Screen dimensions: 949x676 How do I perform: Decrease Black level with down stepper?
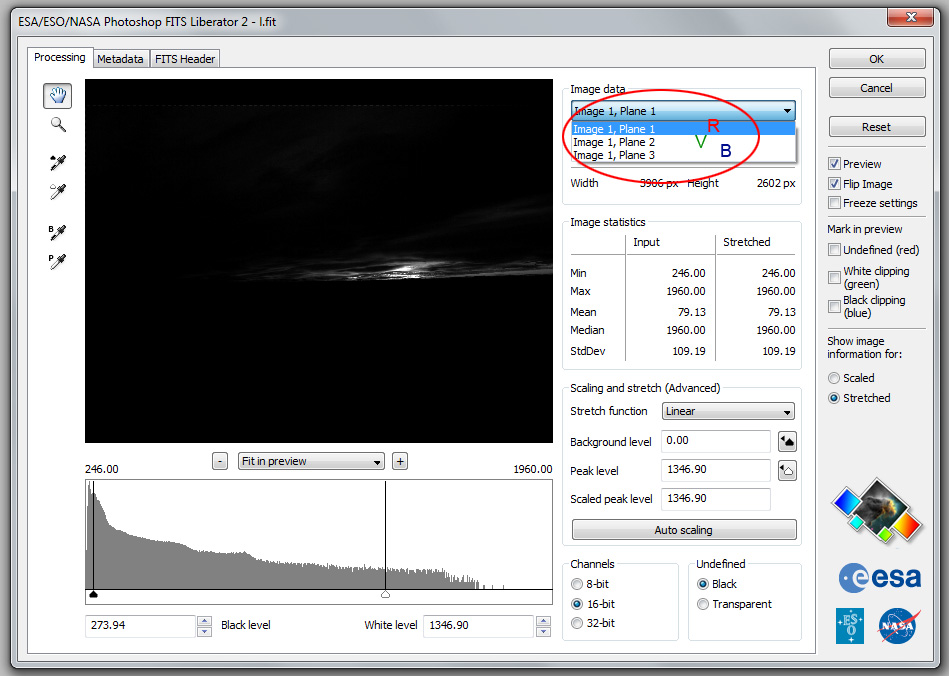[205, 631]
